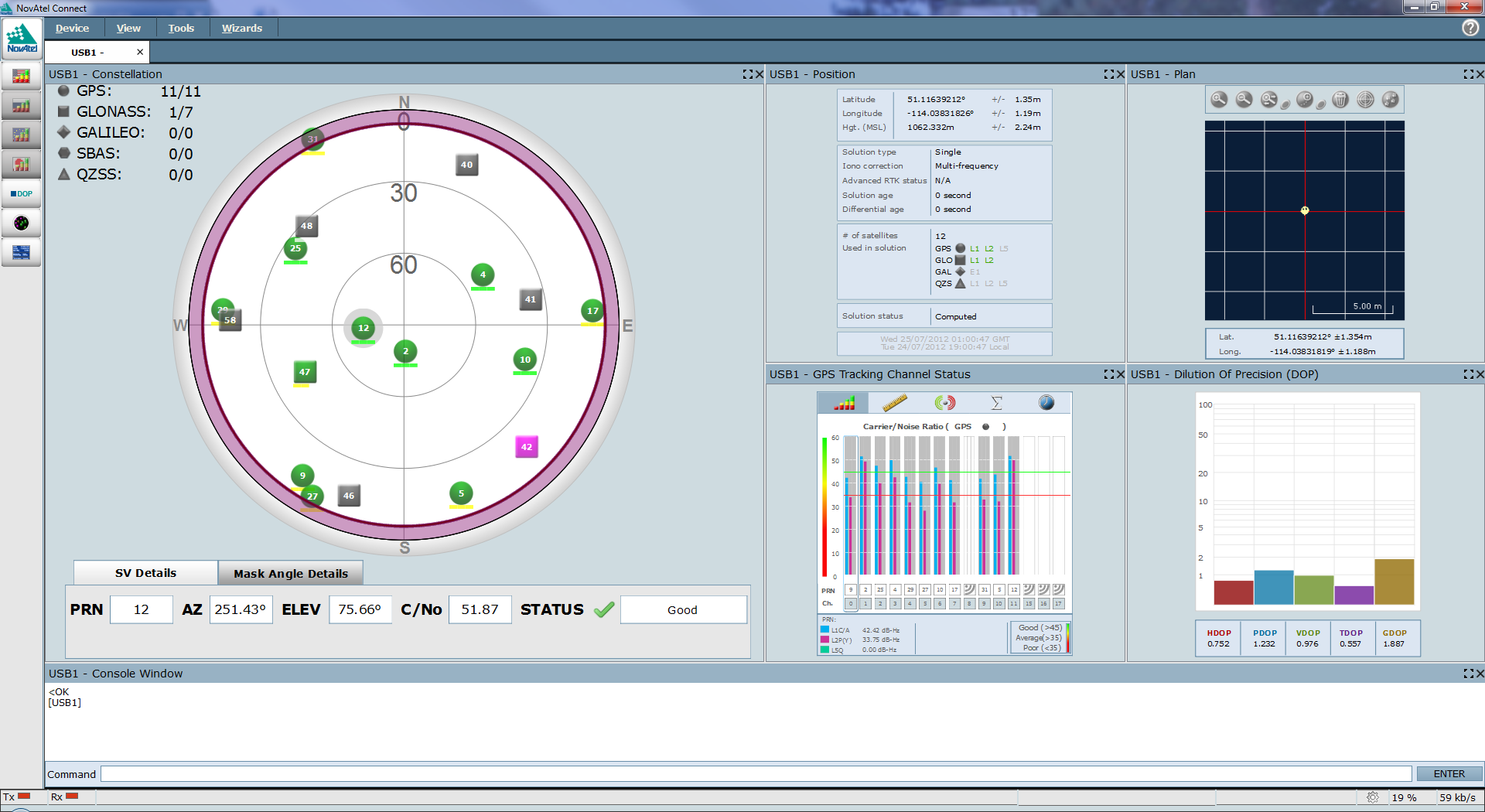Maximize the Dilution Of Precision panel
Viewport: 1485px width, 812px height.
click(1468, 374)
